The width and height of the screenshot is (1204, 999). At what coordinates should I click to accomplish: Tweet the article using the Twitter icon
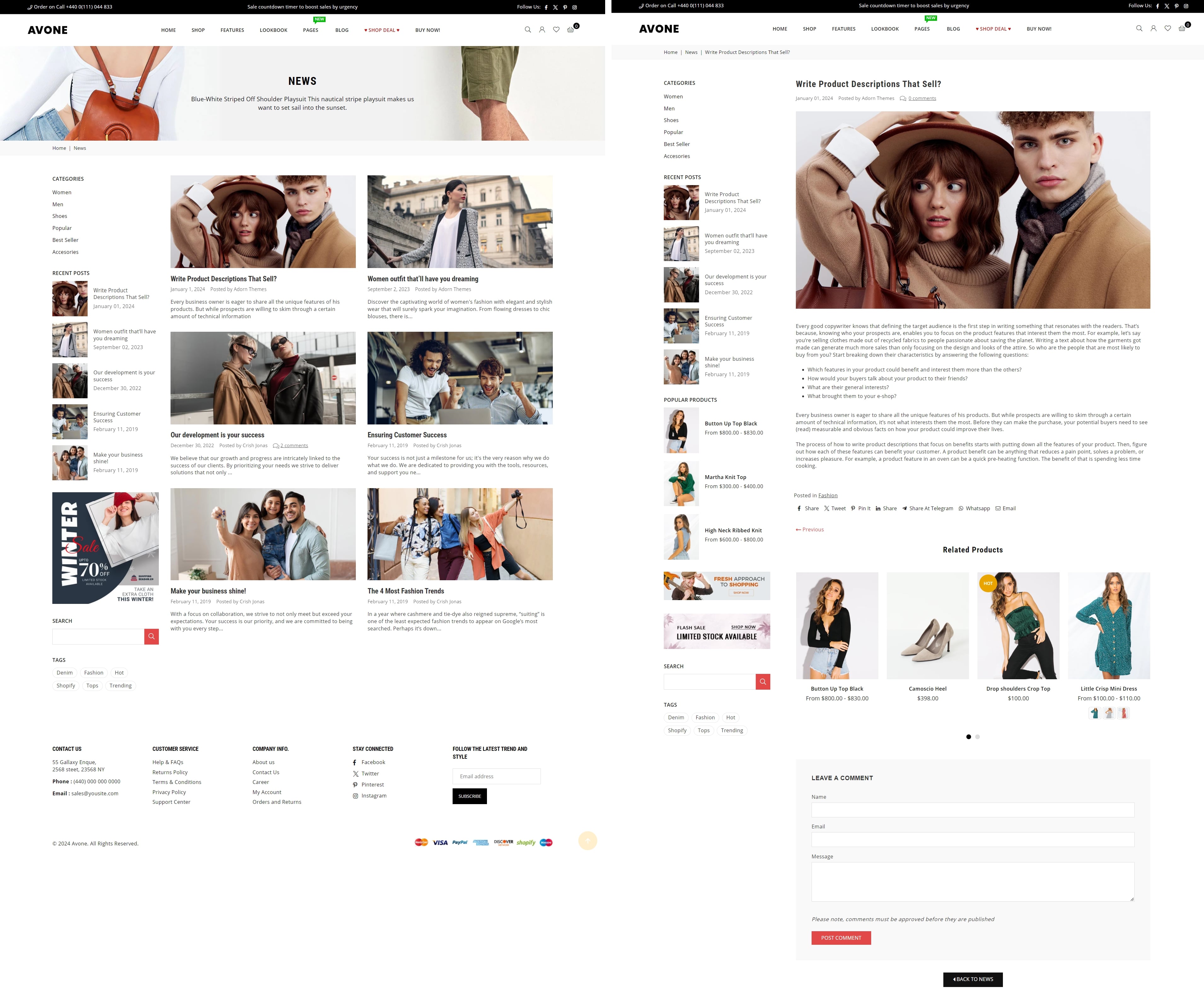pyautogui.click(x=827, y=508)
